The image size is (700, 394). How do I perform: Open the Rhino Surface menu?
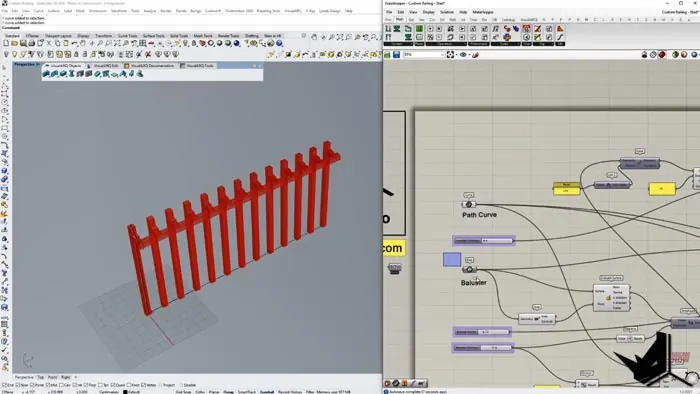(x=53, y=11)
